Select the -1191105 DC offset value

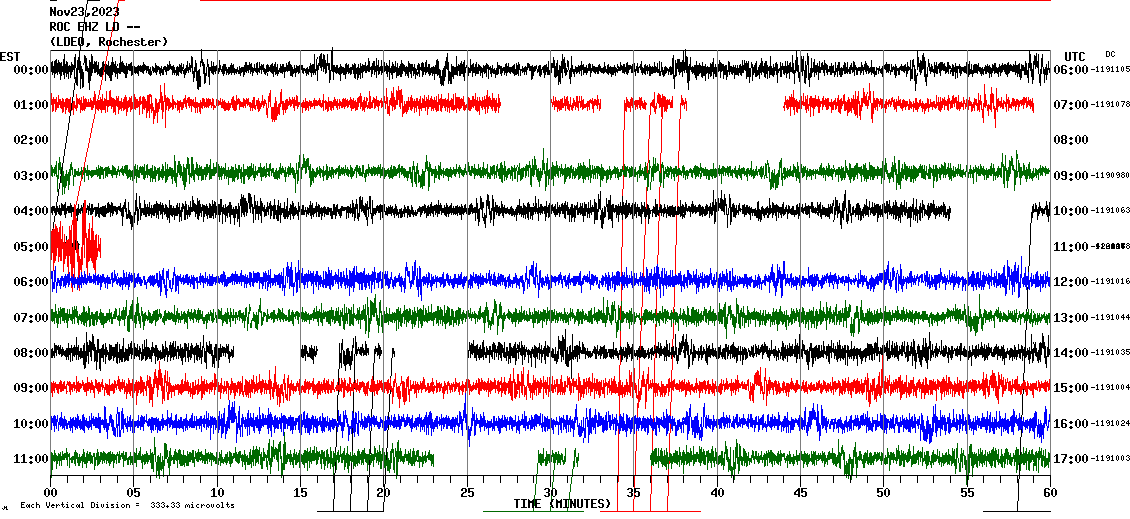[x=1111, y=70]
